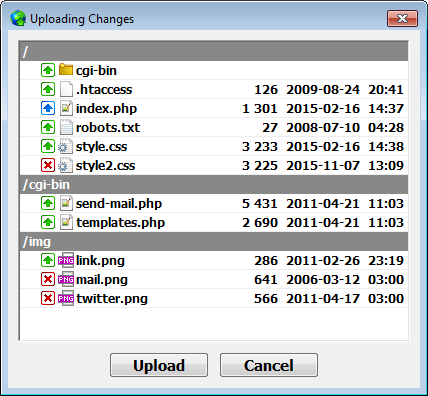Click the size value 126 of .htaccess
428x396 pixels.
click(x=266, y=89)
